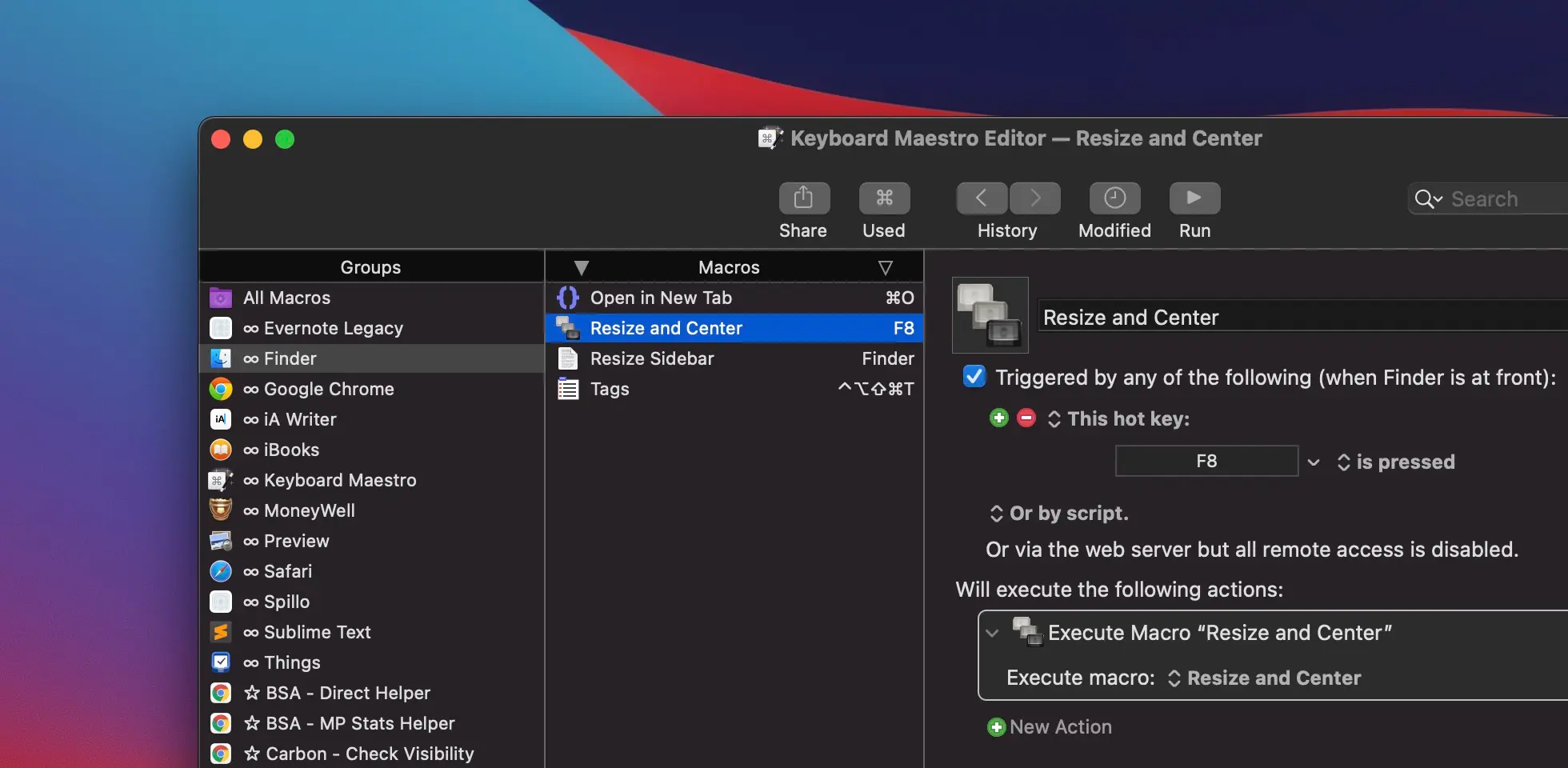
Task: Open the hot key chevron dropdown beside F8
Action: (x=1313, y=462)
